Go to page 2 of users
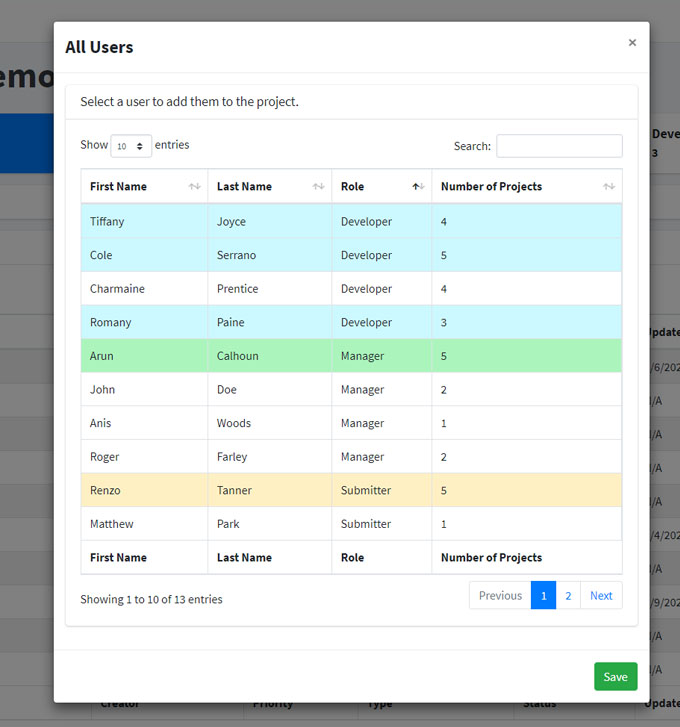Viewport: 680px width, 727px height. click(568, 595)
